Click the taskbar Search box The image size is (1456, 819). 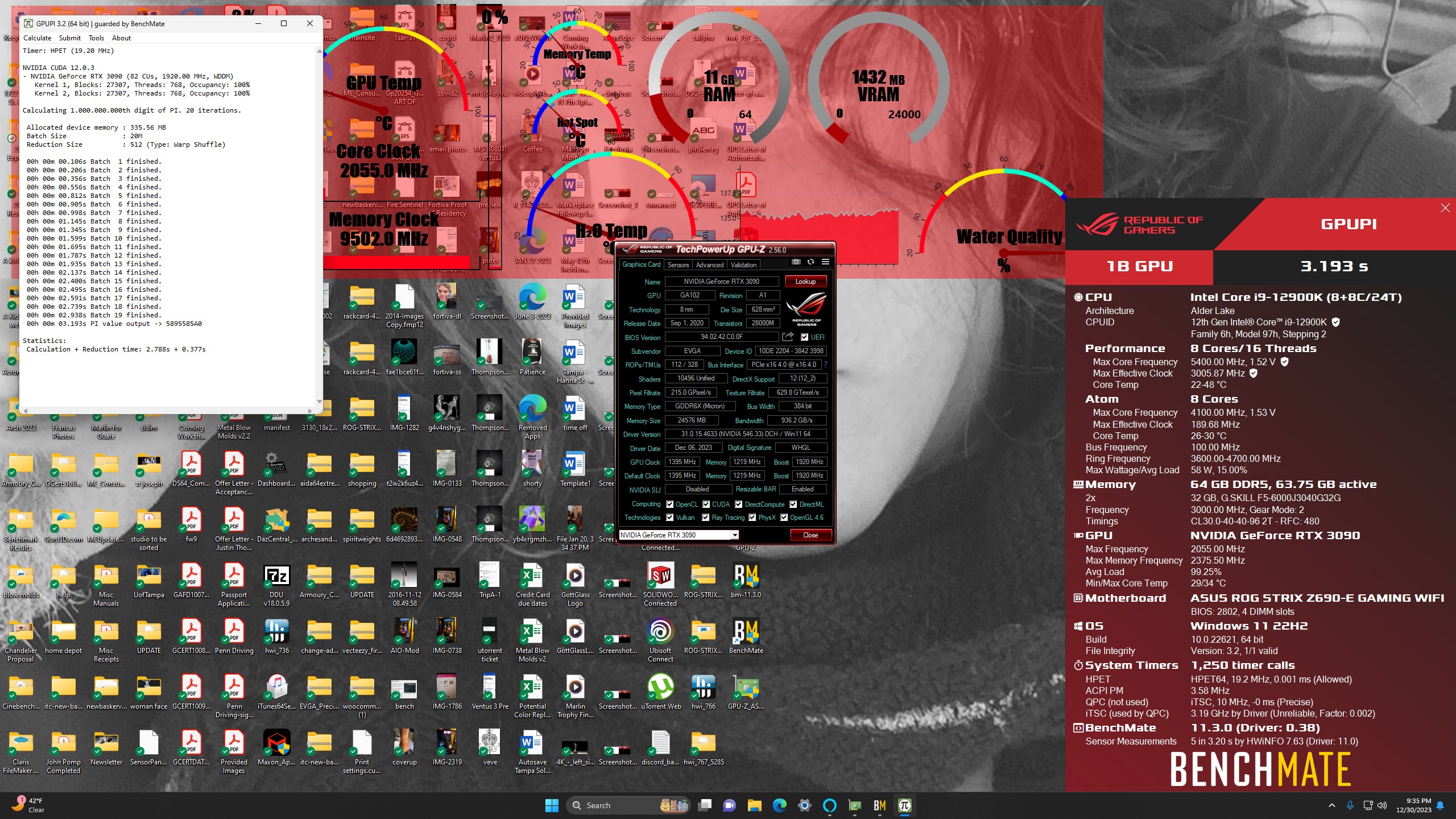pyautogui.click(x=628, y=805)
